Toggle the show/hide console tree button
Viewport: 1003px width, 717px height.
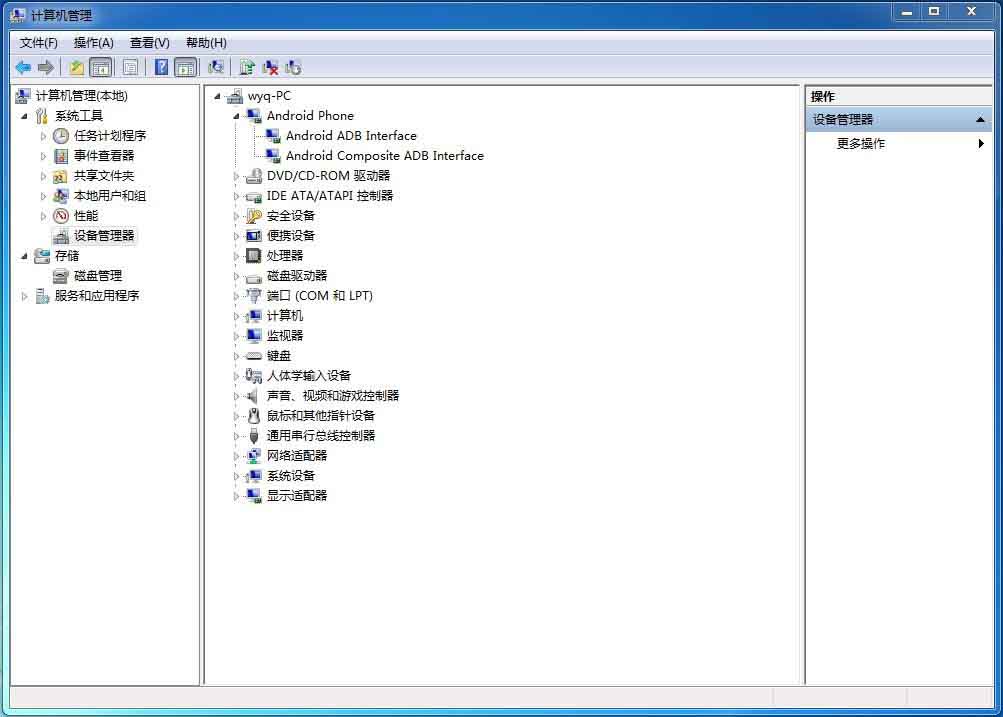pos(100,67)
